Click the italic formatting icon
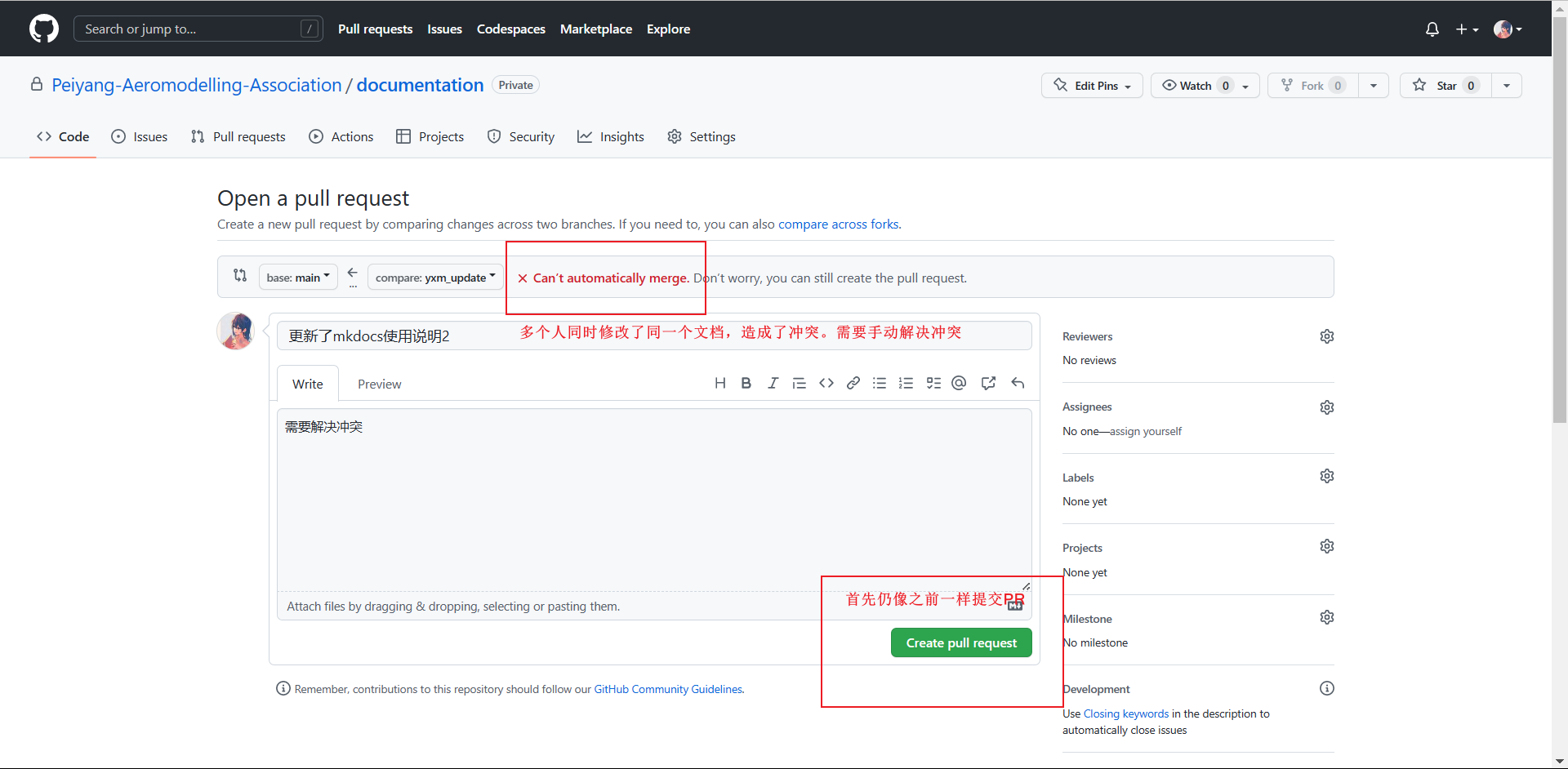Viewport: 1568px width, 769px height. click(773, 383)
